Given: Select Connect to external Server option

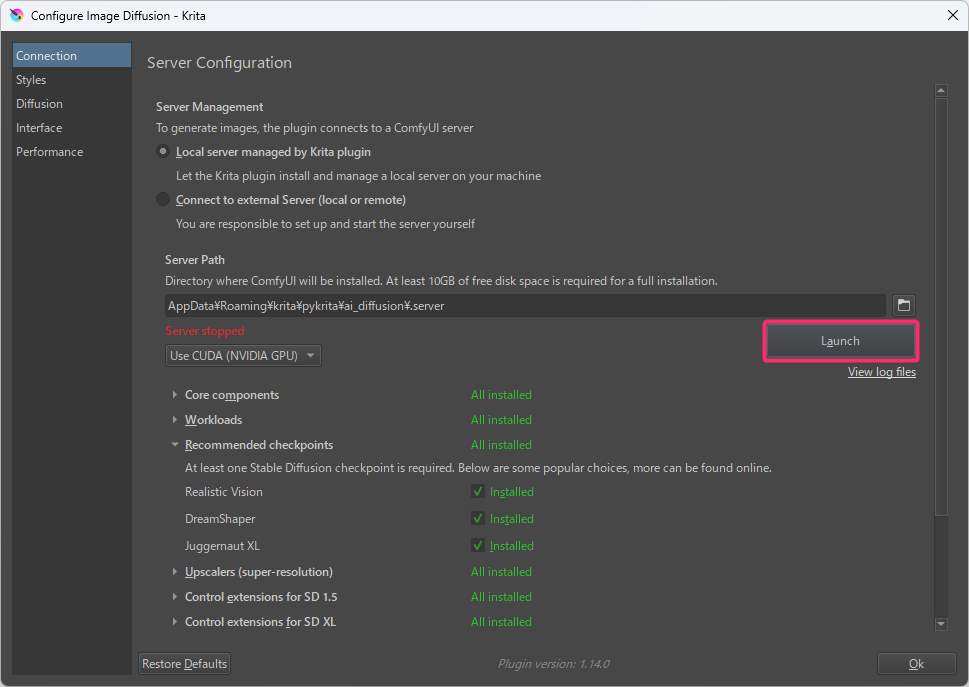Looking at the screenshot, I should [x=163, y=200].
